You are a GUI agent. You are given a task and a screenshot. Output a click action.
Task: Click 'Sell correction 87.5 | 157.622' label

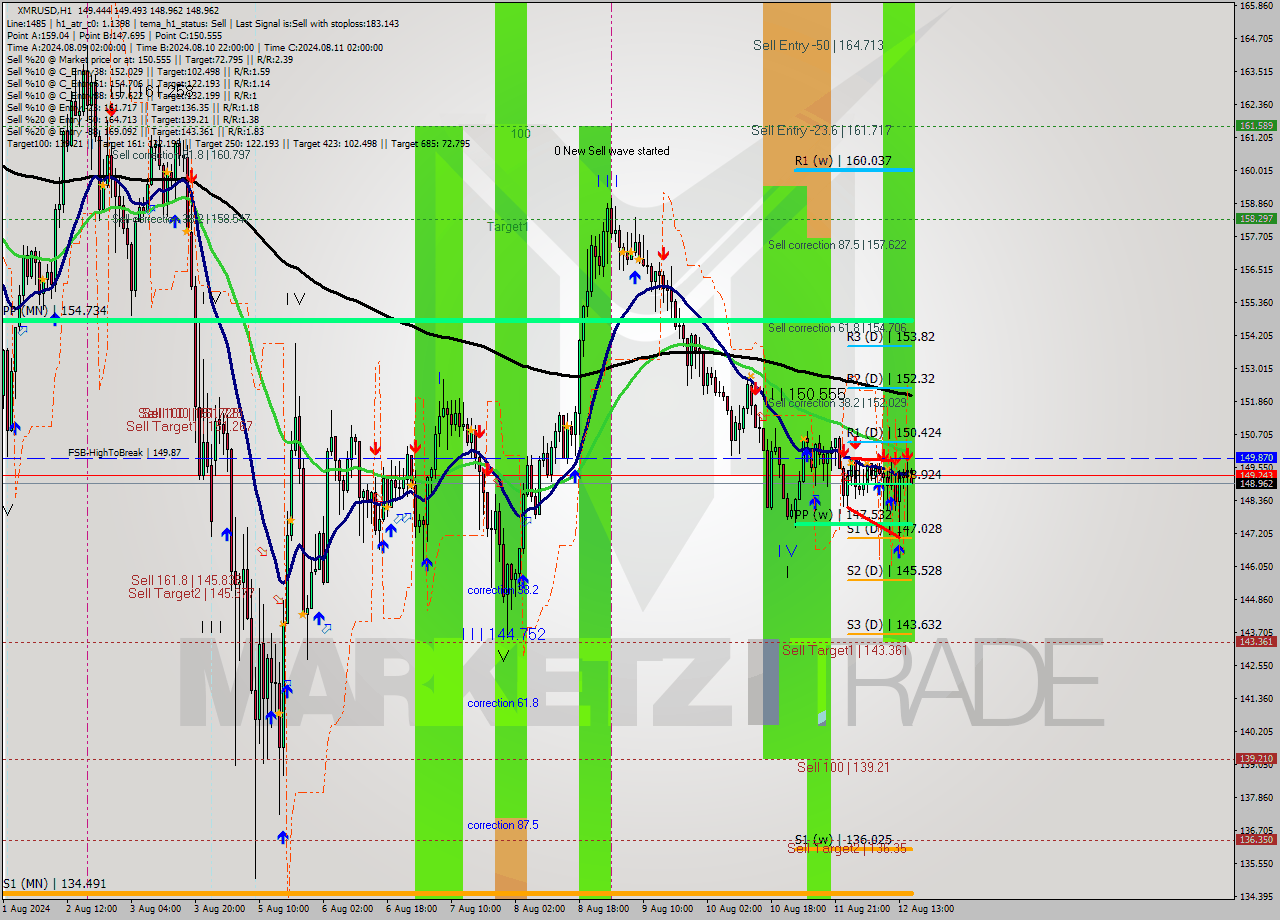pyautogui.click(x=837, y=244)
